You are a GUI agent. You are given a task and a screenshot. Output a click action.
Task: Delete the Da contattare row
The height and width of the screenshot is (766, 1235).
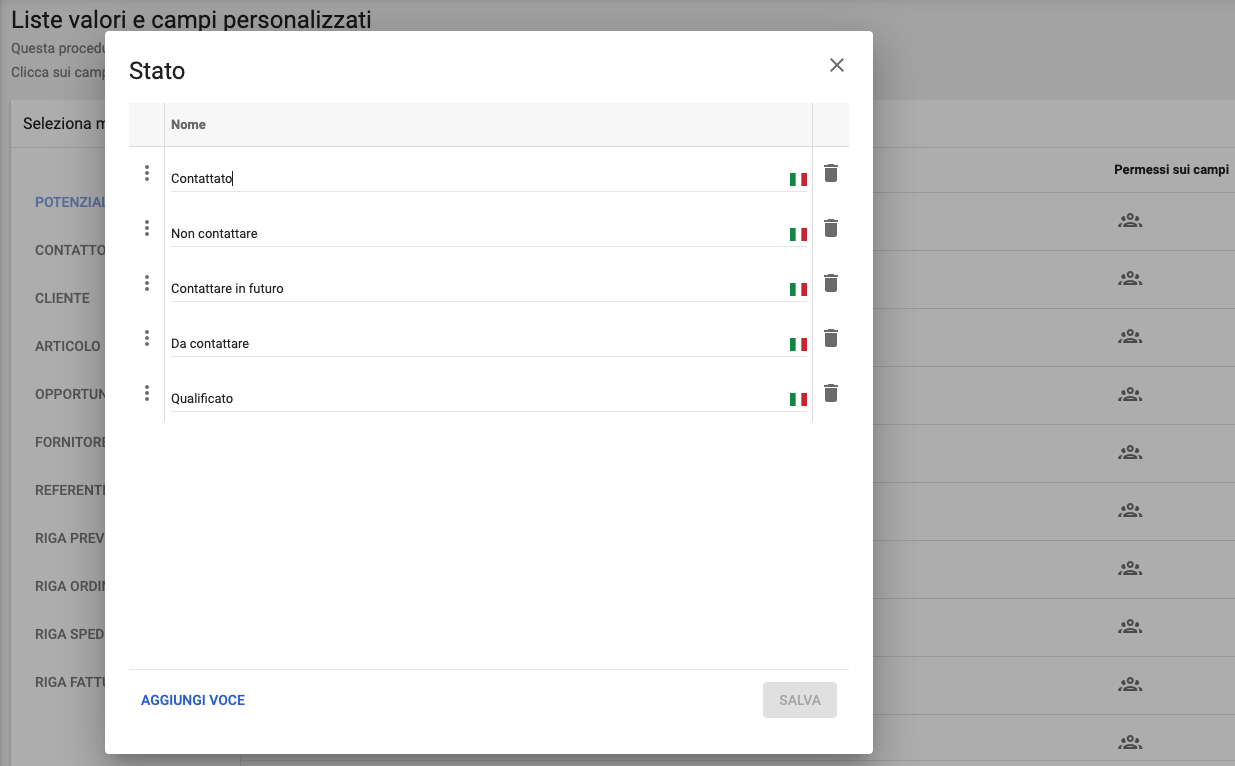830,339
